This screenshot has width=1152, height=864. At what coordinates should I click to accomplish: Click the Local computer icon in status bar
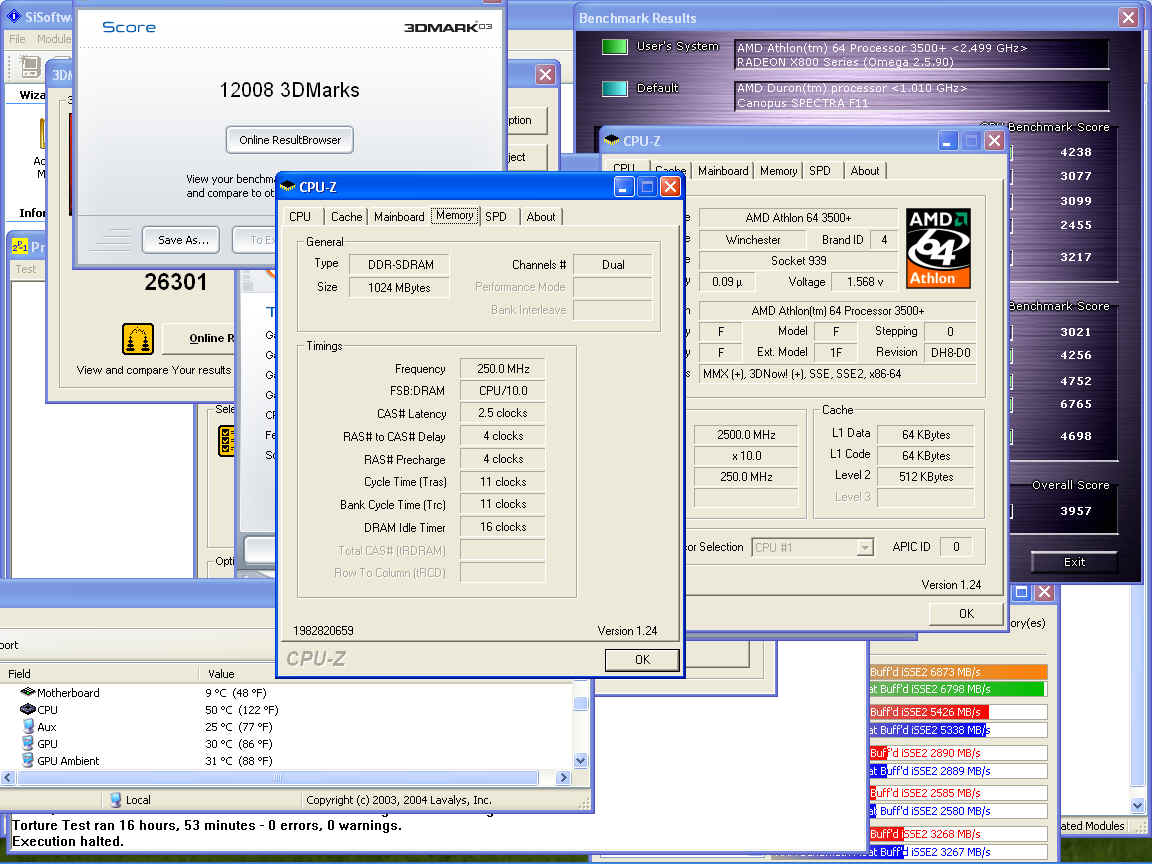pyautogui.click(x=115, y=799)
